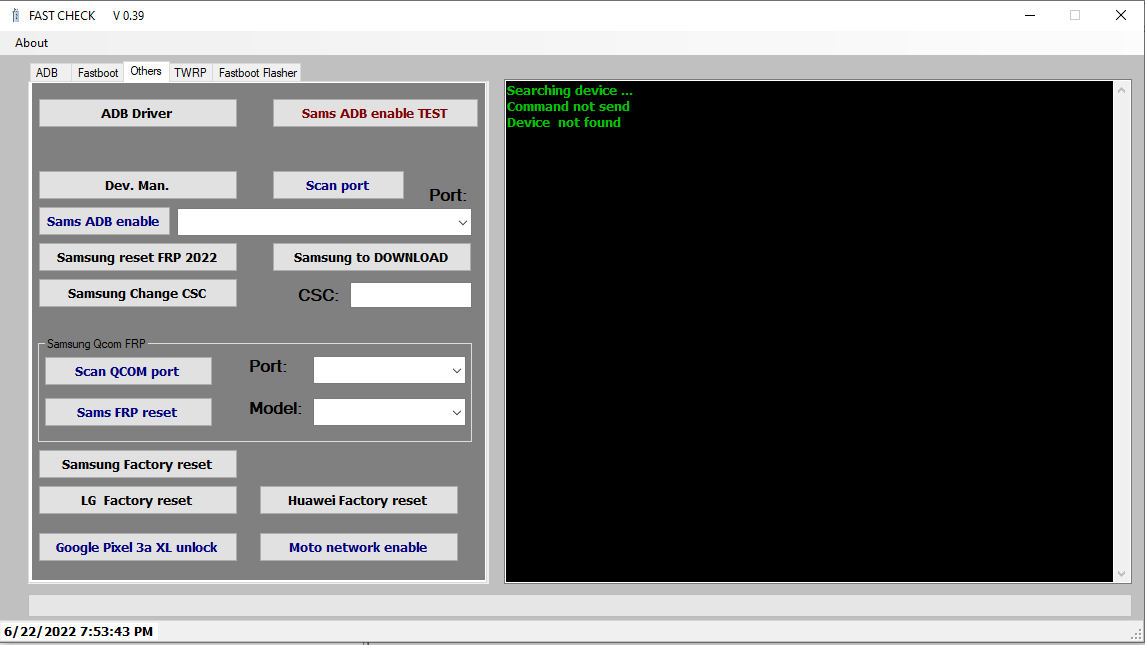Run Samsung Change CSC
This screenshot has width=1145, height=645.
[x=137, y=293]
